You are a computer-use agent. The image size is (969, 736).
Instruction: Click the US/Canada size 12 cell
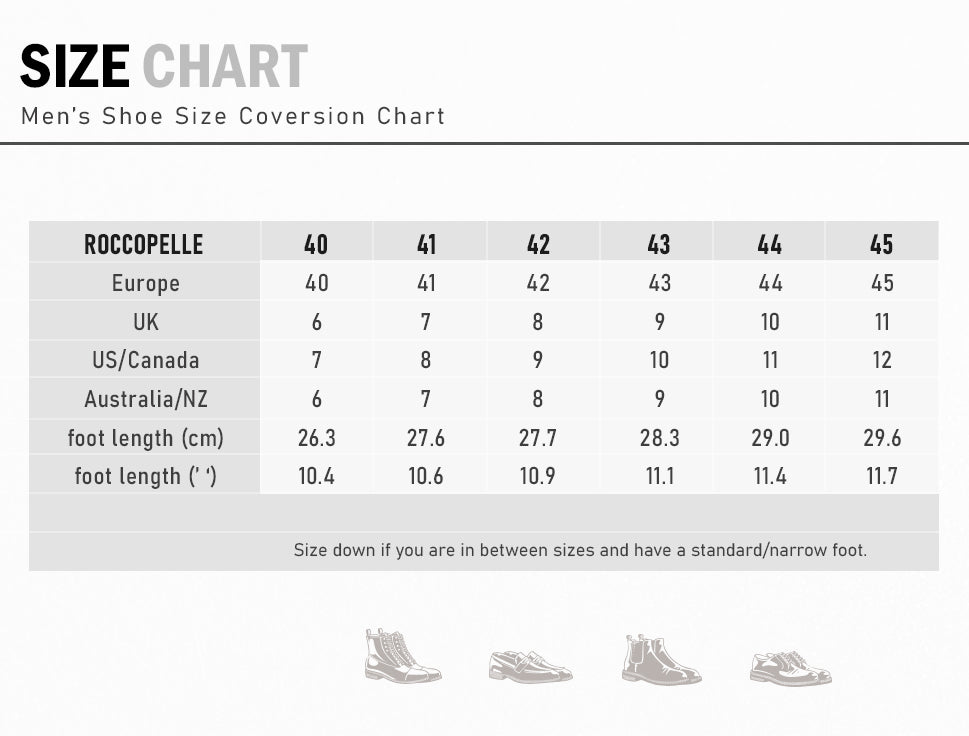(x=881, y=360)
